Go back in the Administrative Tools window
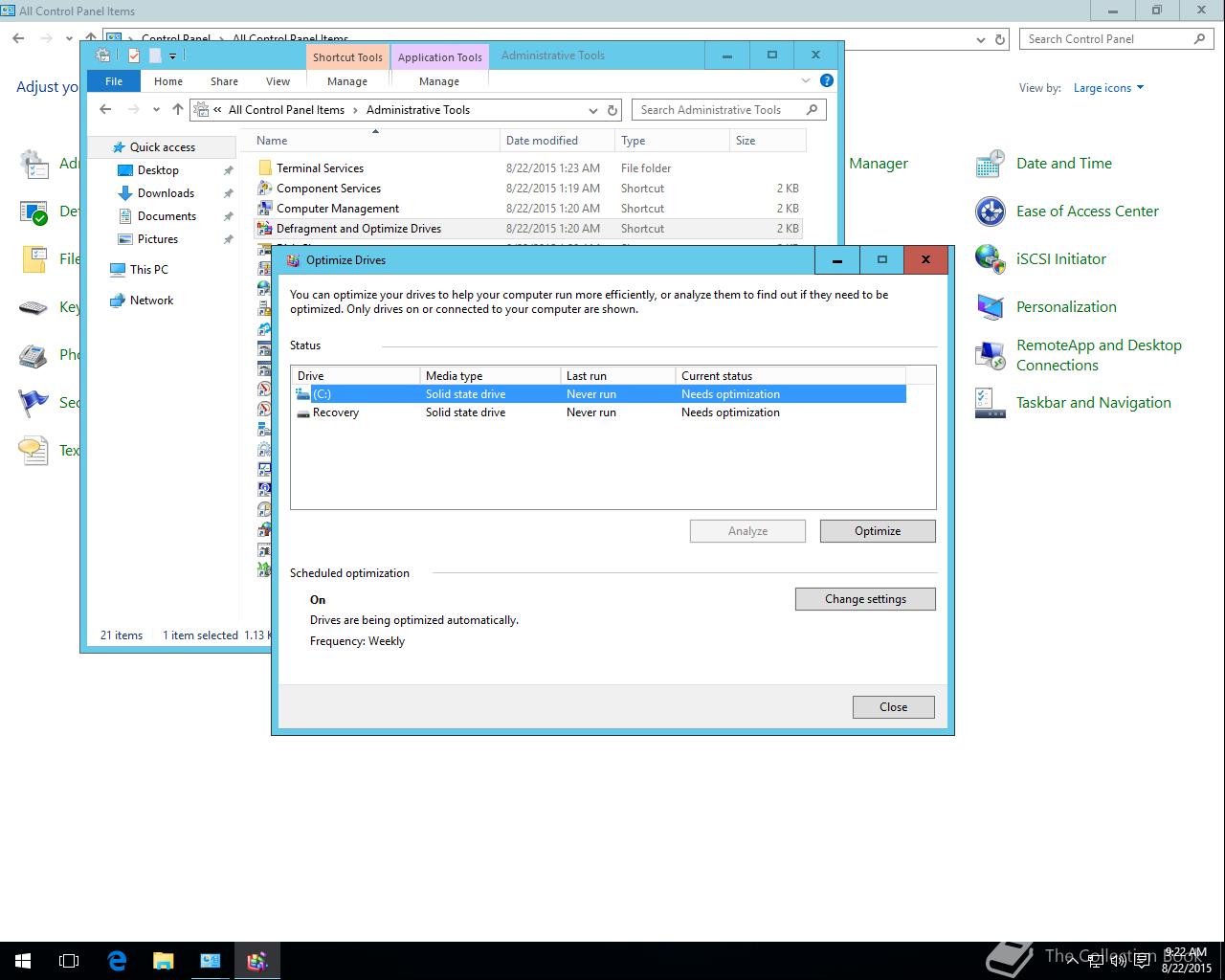The width and height of the screenshot is (1225, 980). pyautogui.click(x=106, y=110)
